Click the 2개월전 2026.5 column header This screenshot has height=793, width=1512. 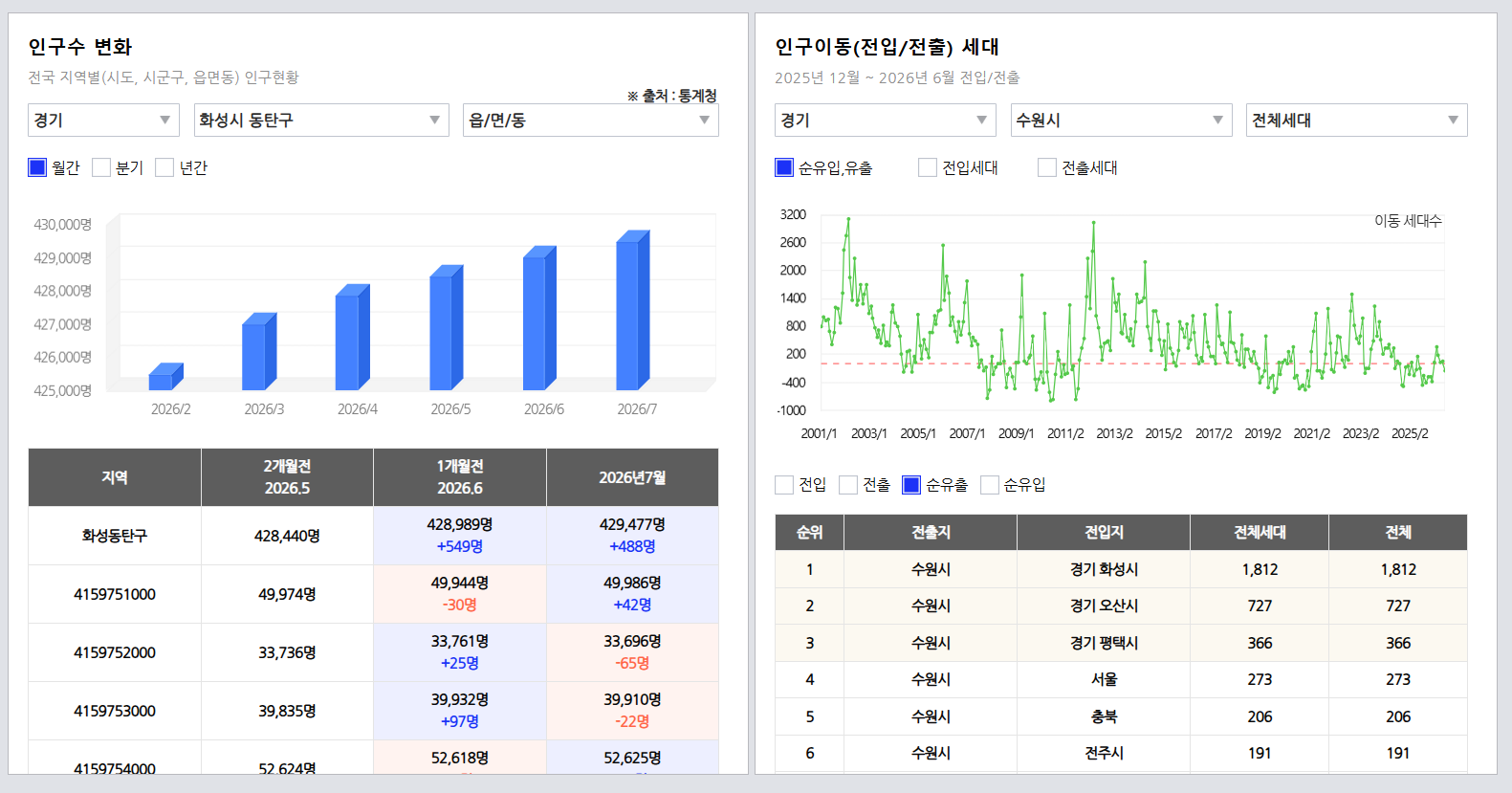(x=287, y=477)
